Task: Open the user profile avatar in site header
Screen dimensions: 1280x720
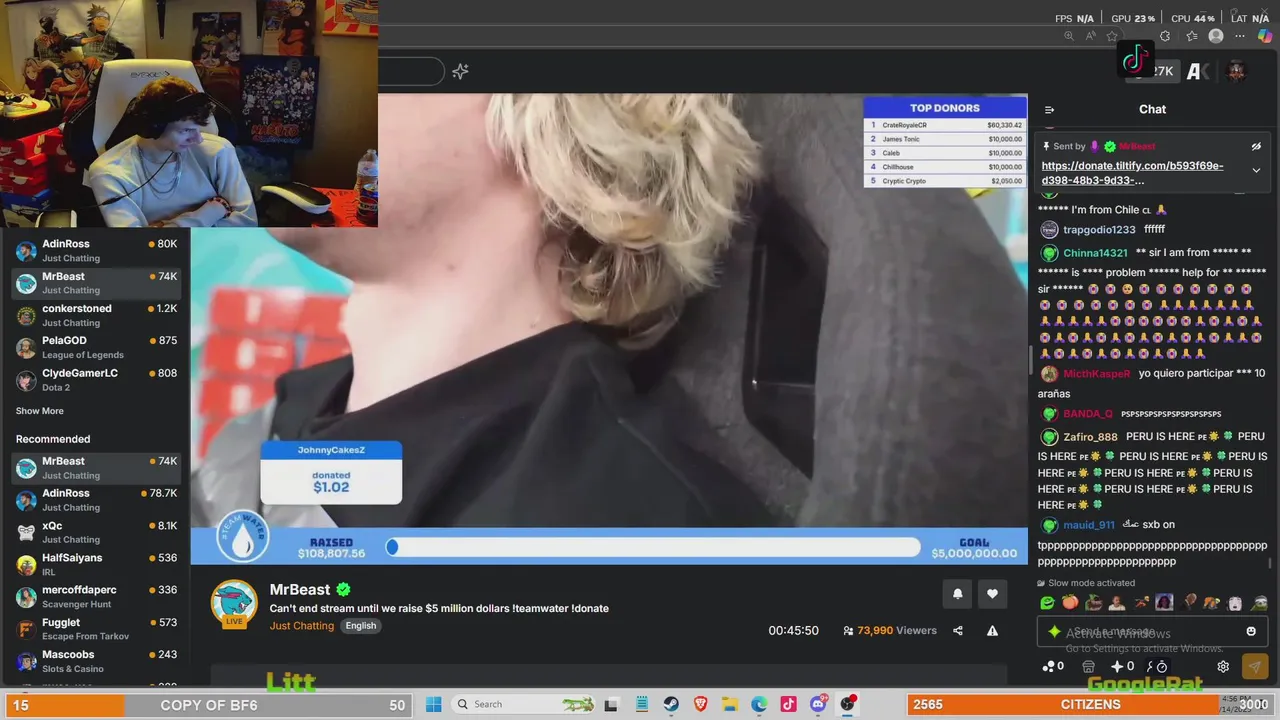Action: tap(1236, 71)
